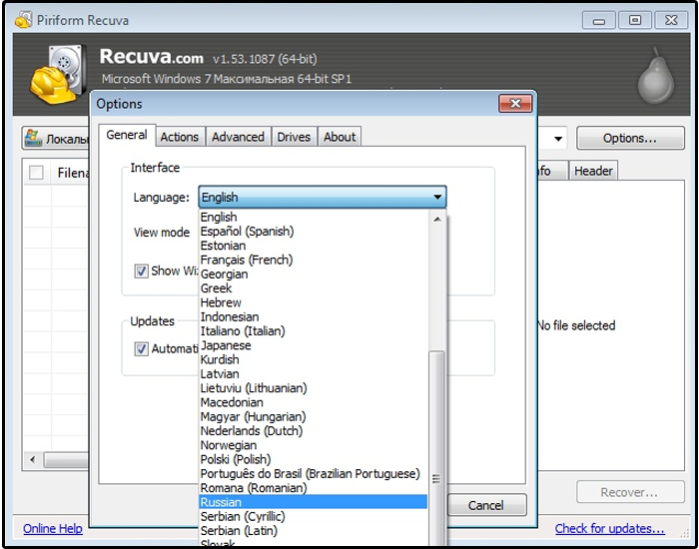This screenshot has height=549, width=699.
Task: Select Polski (Polish) language
Action: (x=313, y=459)
